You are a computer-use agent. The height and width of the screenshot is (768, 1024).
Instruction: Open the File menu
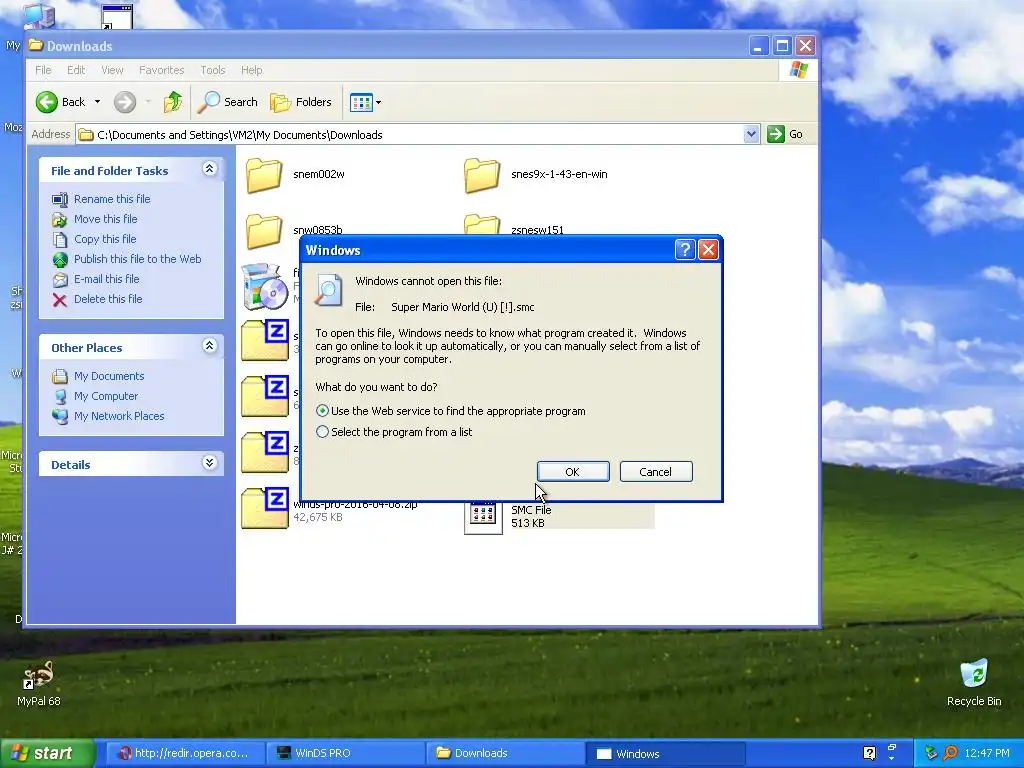point(43,70)
